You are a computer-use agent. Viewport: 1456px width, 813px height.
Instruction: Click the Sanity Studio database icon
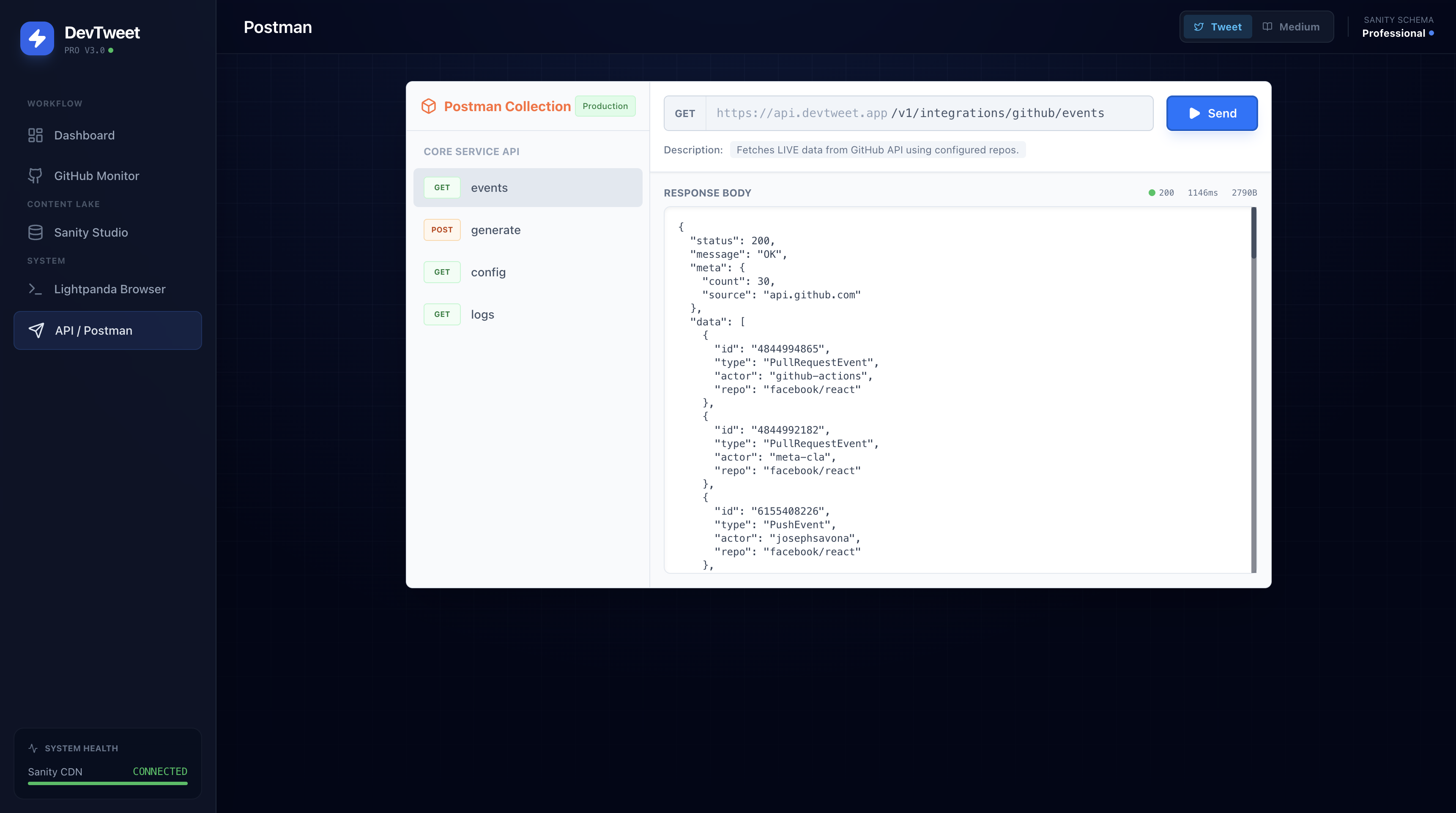point(35,232)
